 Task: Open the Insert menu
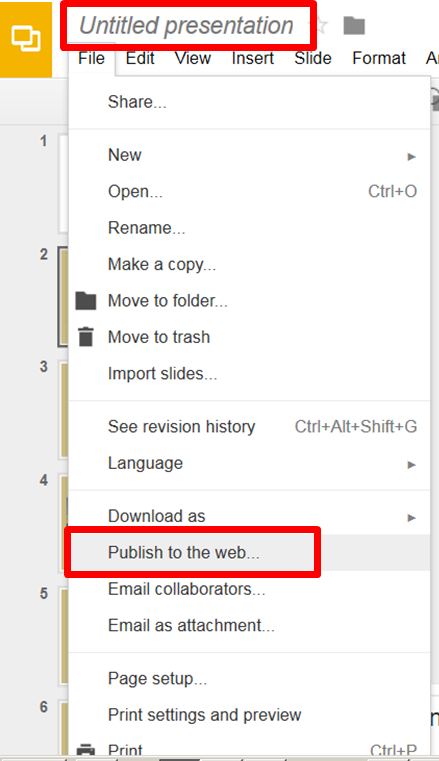pyautogui.click(x=253, y=58)
